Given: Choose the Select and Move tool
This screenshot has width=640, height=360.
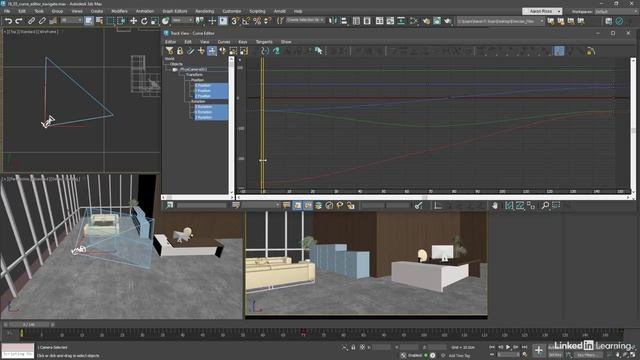Looking at the screenshot, I should 133,21.
